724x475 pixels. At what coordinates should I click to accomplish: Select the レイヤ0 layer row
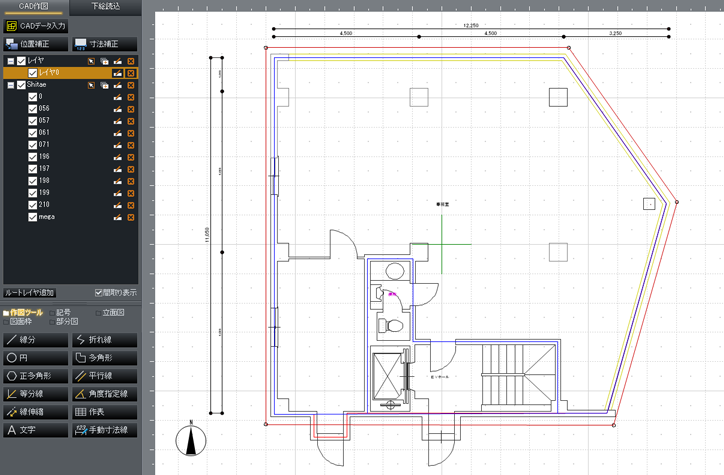[60, 73]
